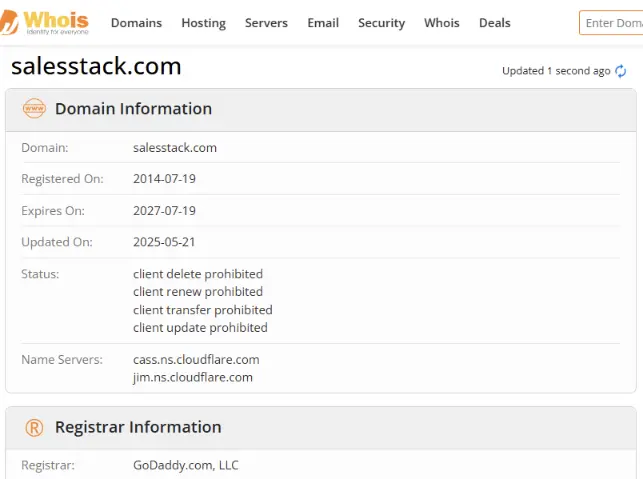This screenshot has height=479, width=643.
Task: Click the 'Updated 1 second ago' text
Action: click(x=556, y=71)
